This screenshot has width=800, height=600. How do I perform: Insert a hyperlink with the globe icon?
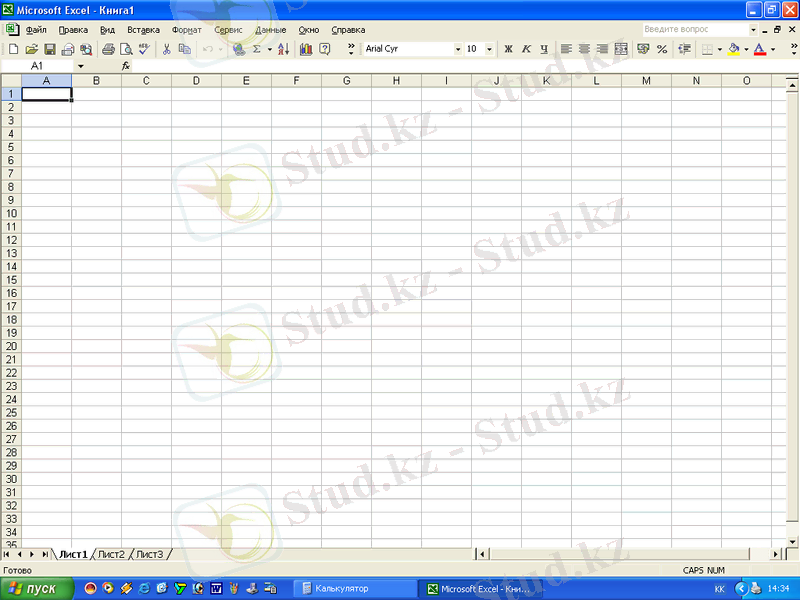[x=238, y=49]
